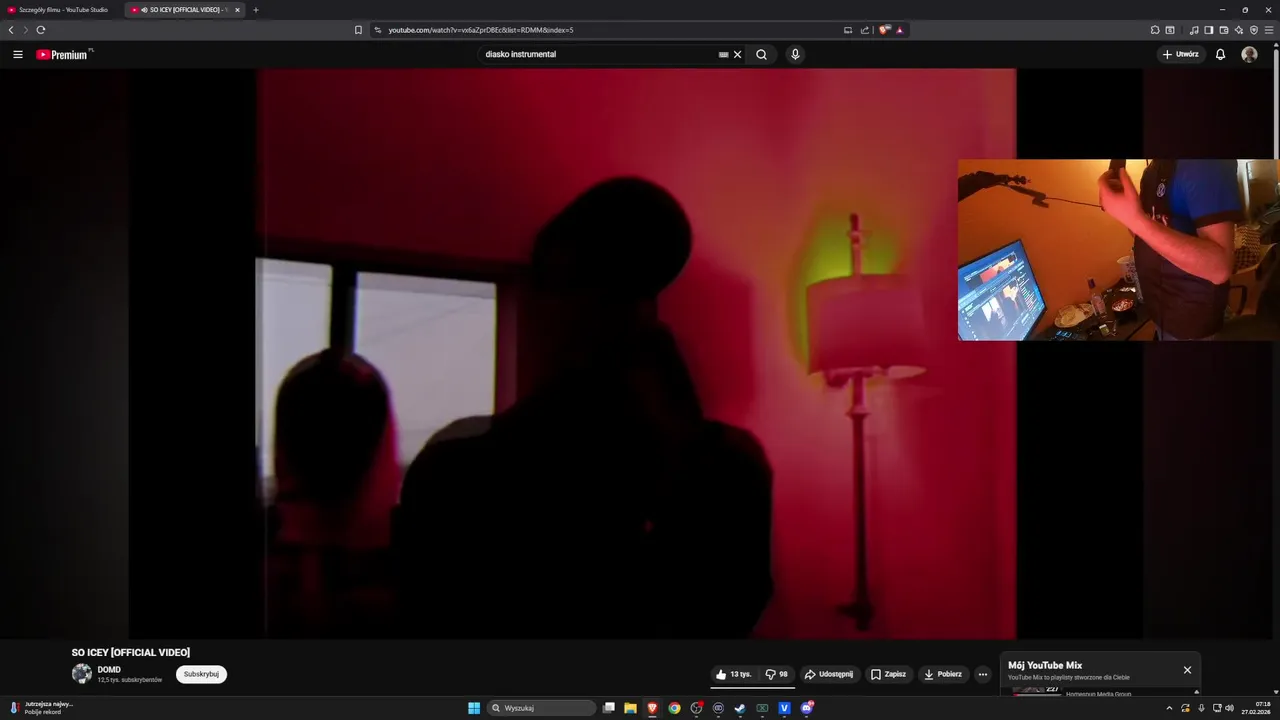Image resolution: width=1280 pixels, height=720 pixels.
Task: Open Leo AI sparkle icon
Action: coord(1239,30)
